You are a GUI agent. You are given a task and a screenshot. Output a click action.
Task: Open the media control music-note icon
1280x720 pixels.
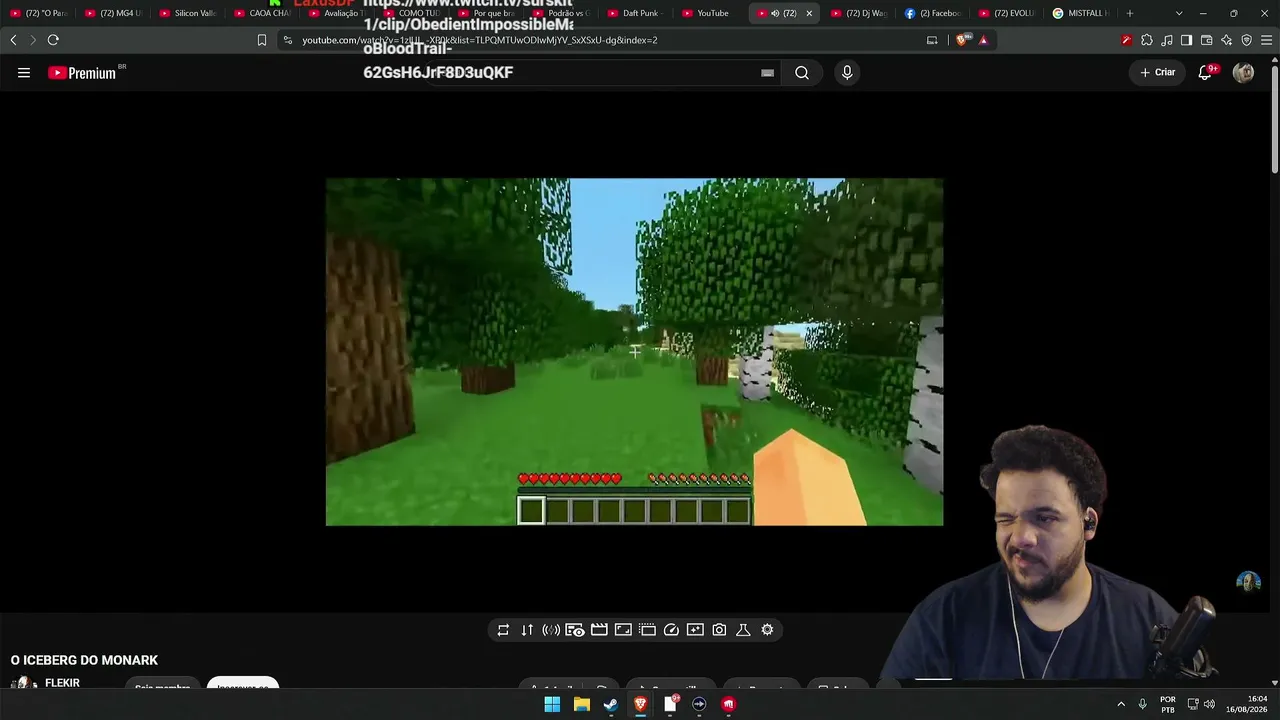[1167, 40]
